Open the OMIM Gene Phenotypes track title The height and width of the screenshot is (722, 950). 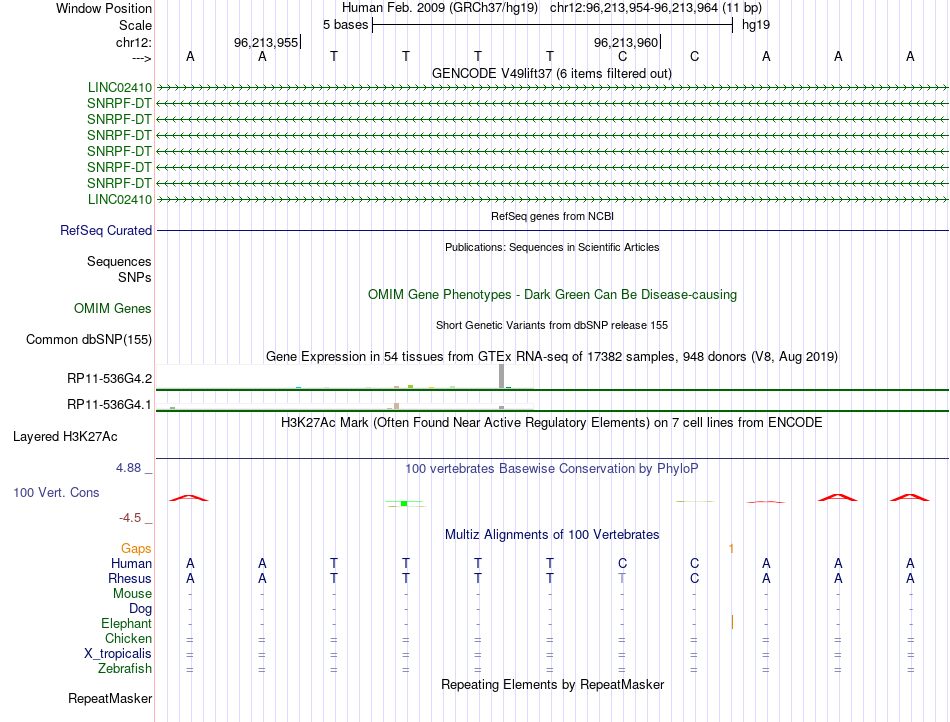(x=552, y=294)
